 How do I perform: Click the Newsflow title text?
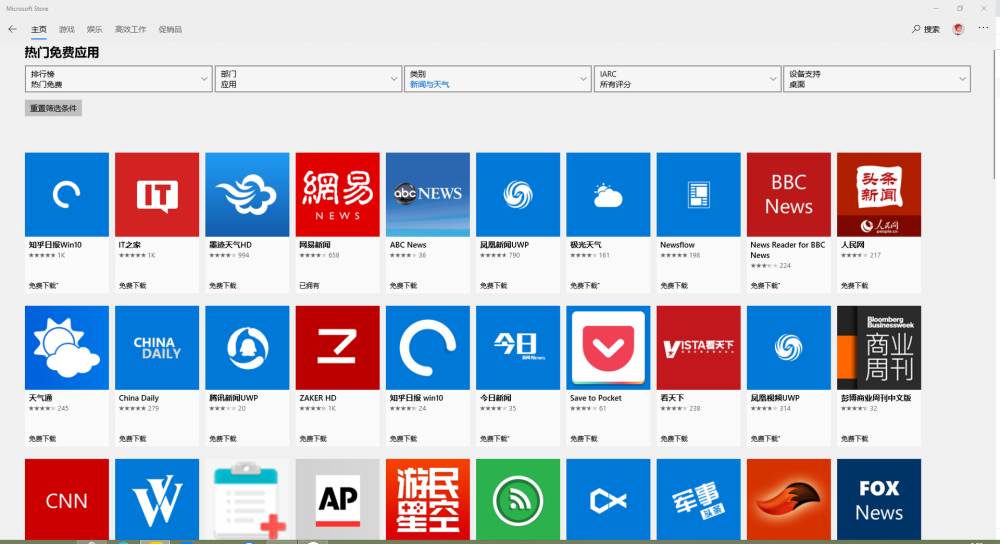coord(677,245)
